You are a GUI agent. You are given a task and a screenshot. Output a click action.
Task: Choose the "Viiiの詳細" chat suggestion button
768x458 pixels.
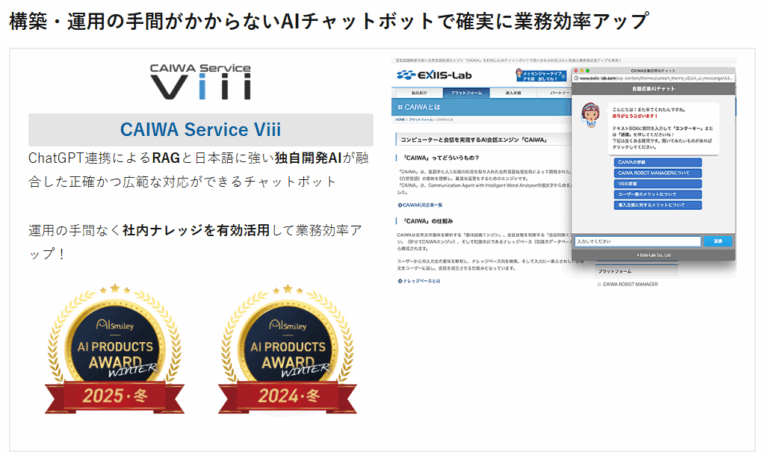tap(657, 184)
